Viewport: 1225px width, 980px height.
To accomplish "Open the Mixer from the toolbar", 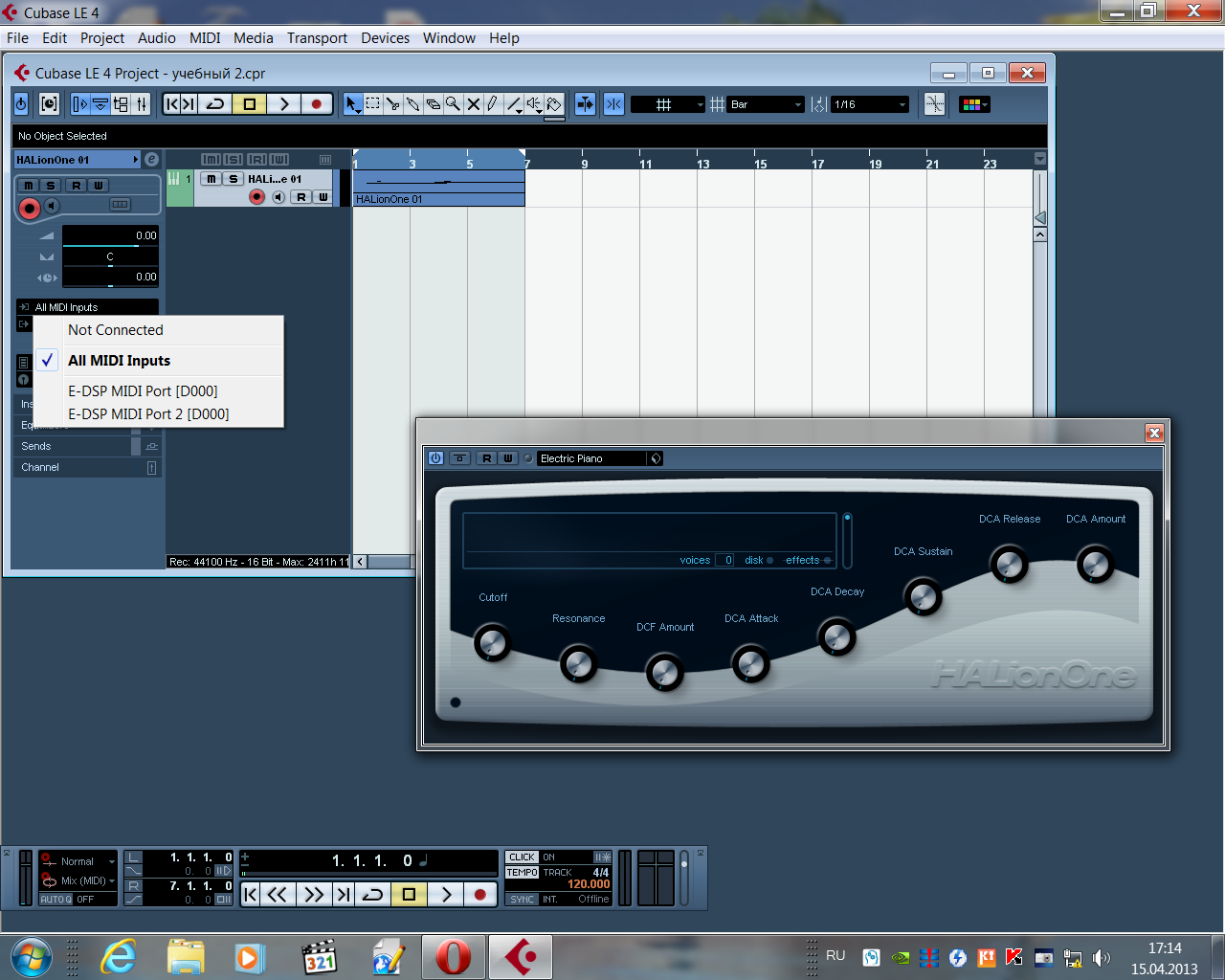I will tap(142, 104).
